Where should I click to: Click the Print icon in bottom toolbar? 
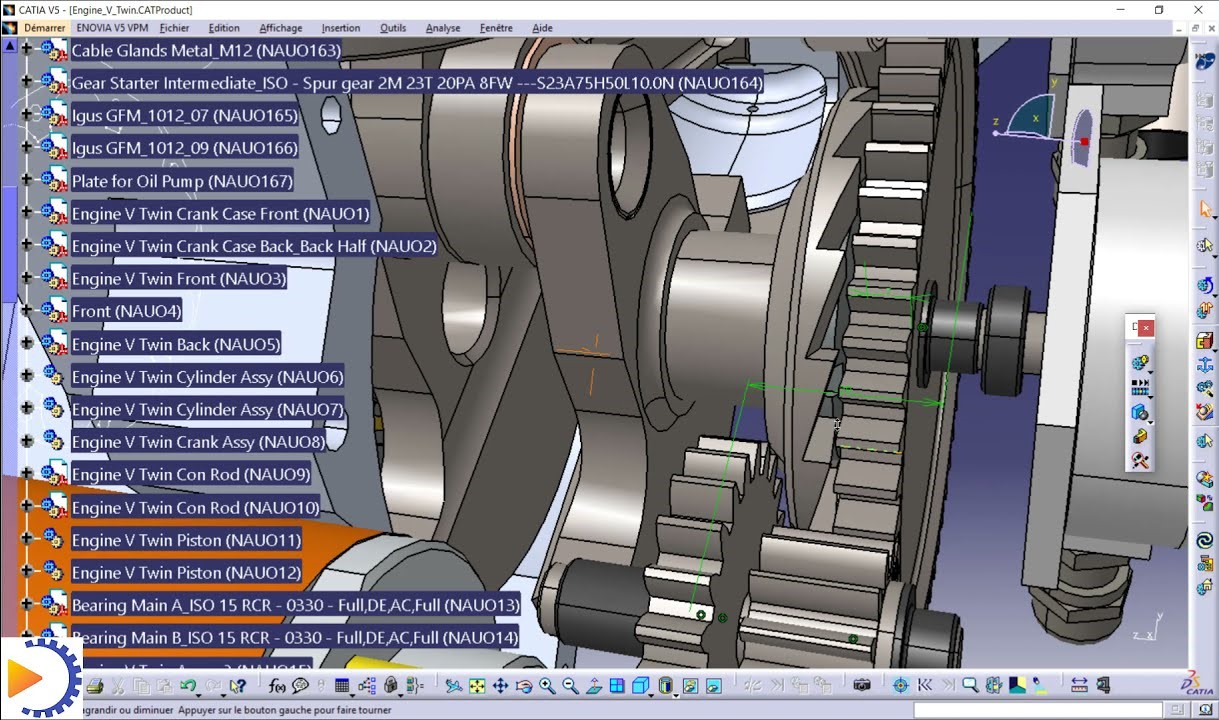pyautogui.click(x=95, y=686)
